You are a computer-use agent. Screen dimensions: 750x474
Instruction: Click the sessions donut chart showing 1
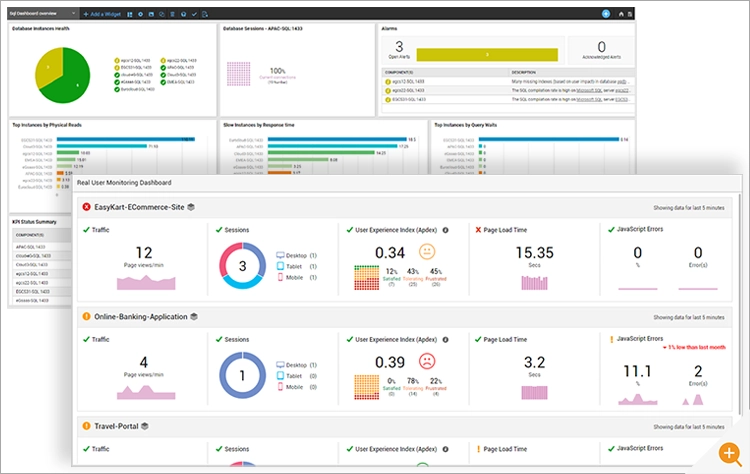tap(243, 375)
